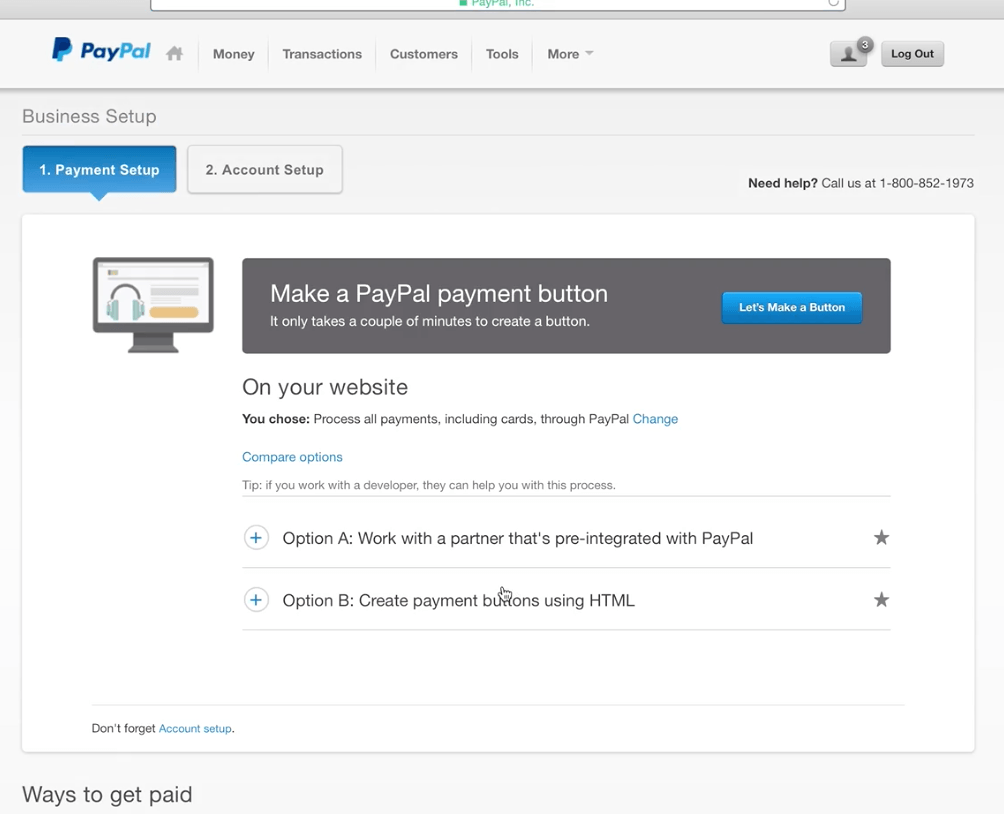The height and width of the screenshot is (814, 1004).
Task: Open the Tools menu
Action: [502, 54]
